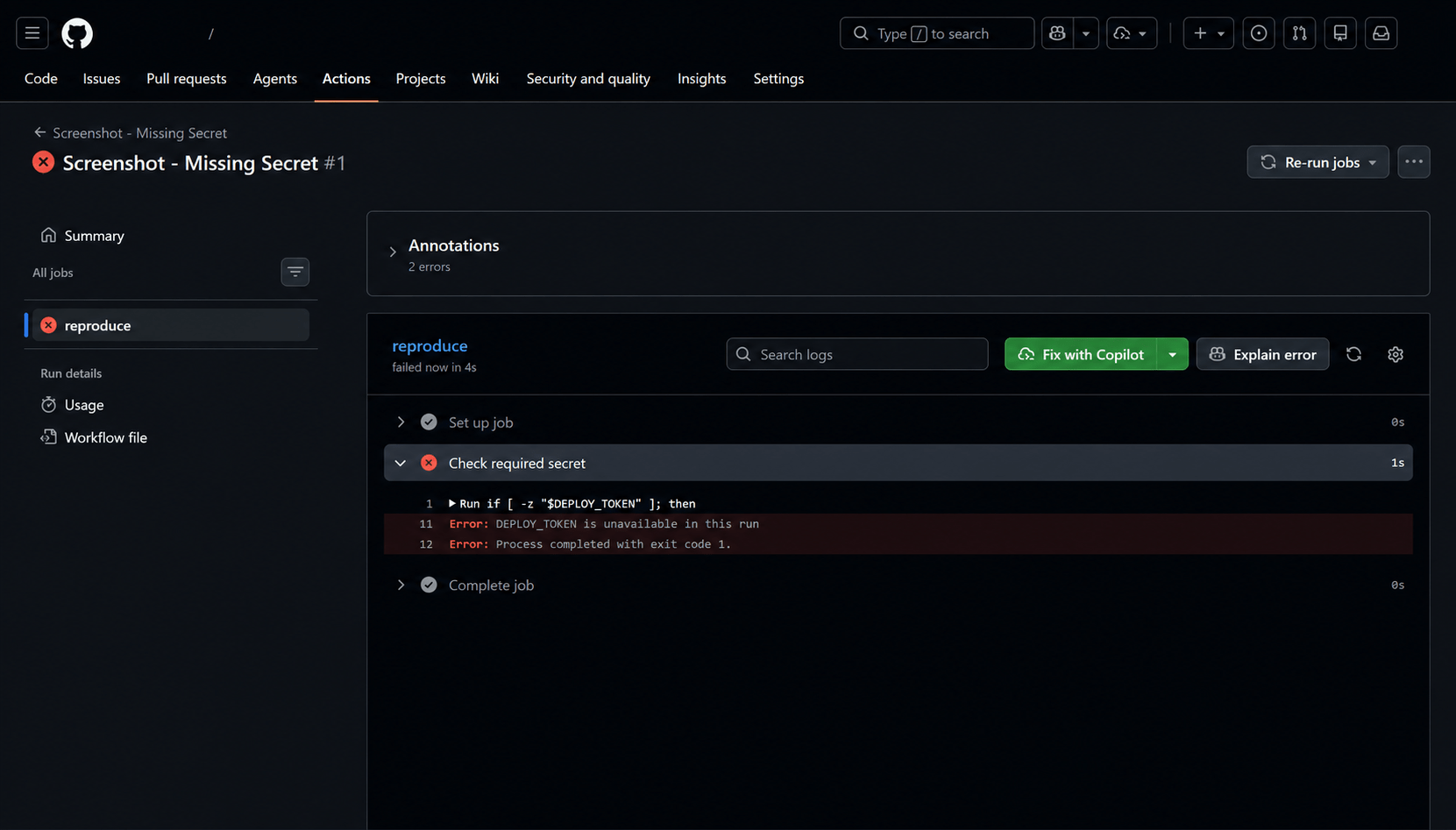Image resolution: width=1456 pixels, height=830 pixels.
Task: Switch to the Pull requests tab
Action: pos(187,79)
